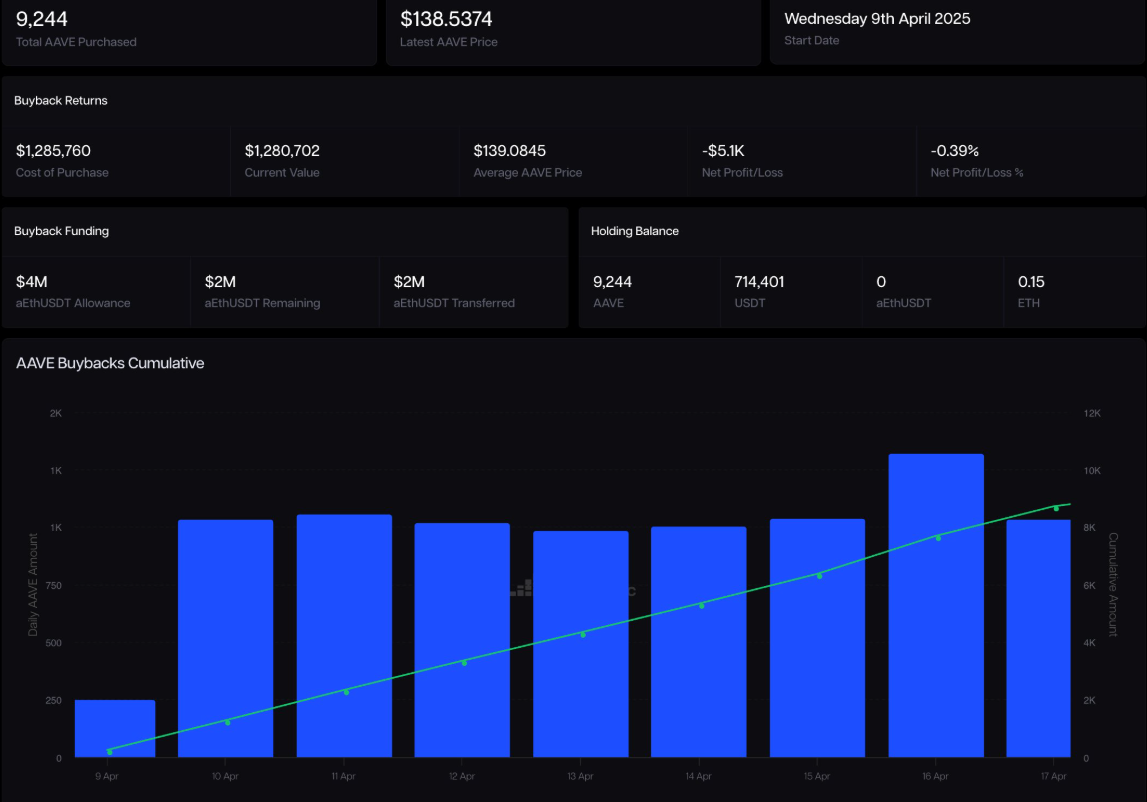The height and width of the screenshot is (802, 1147).
Task: Click the tallest bar for 16 Apr
Action: click(x=935, y=605)
